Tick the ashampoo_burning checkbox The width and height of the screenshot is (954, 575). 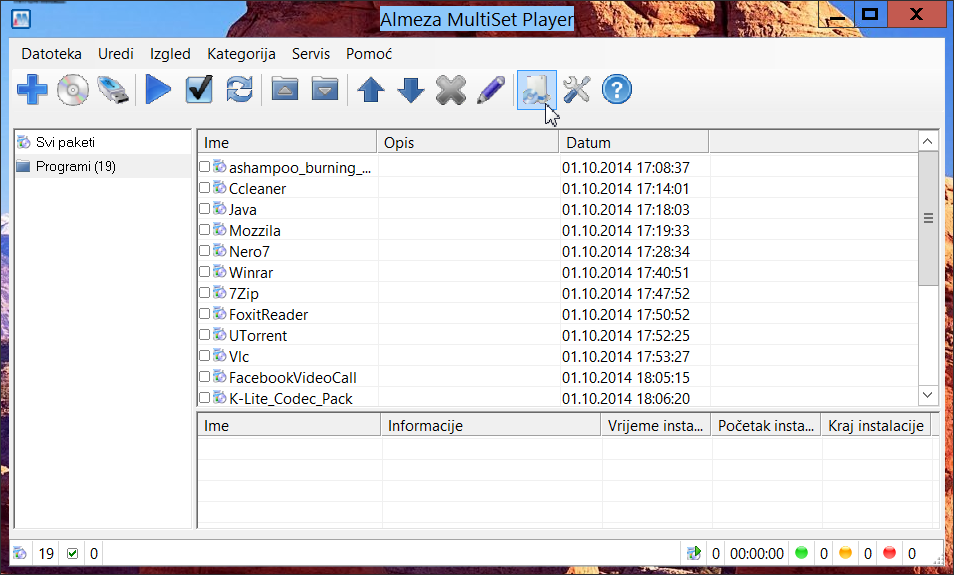coord(204,167)
